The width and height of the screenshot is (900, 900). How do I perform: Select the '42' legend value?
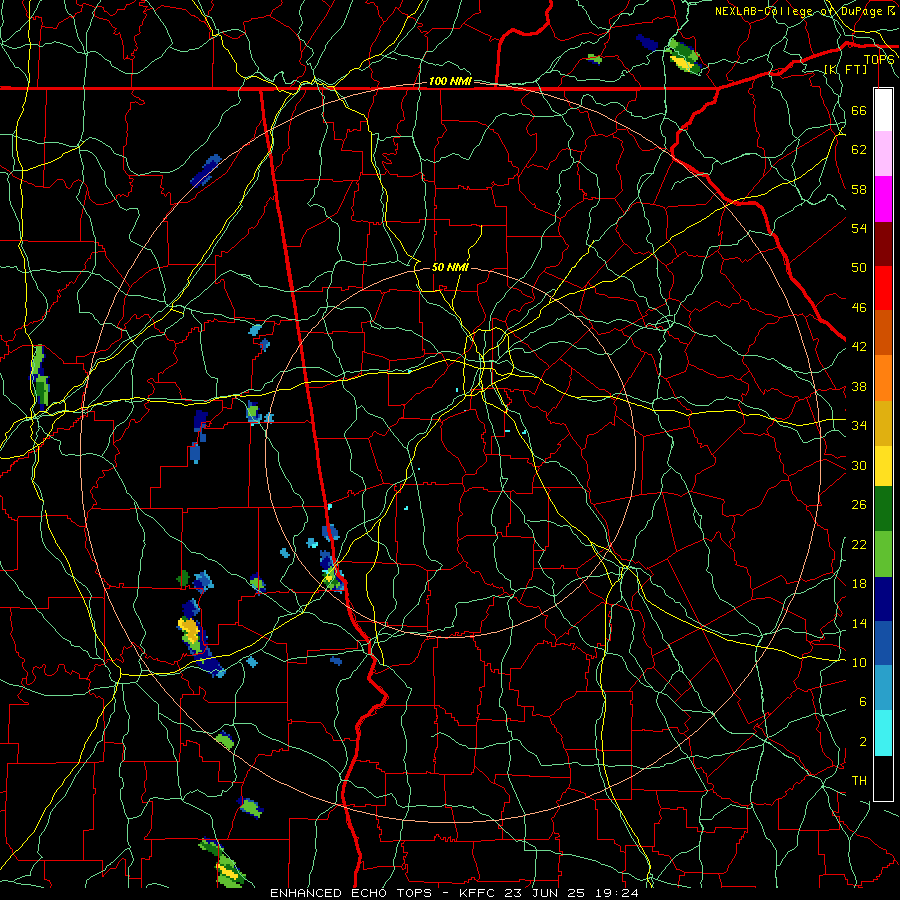coord(859,347)
